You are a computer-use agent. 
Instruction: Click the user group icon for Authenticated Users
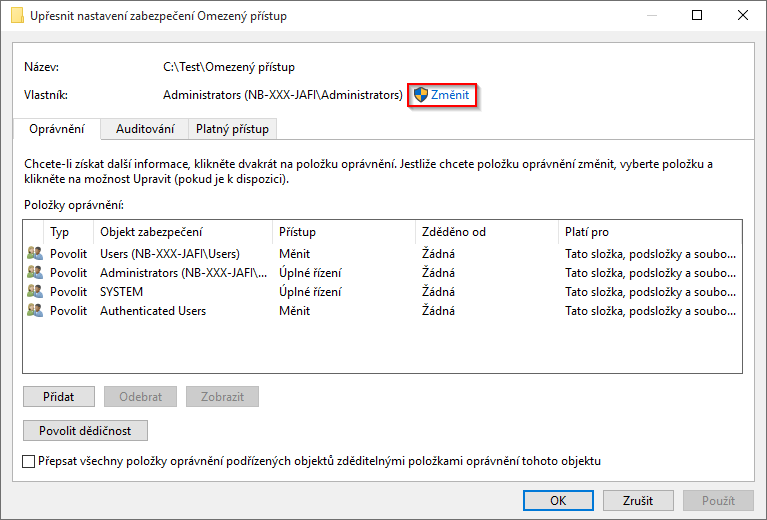click(x=35, y=311)
